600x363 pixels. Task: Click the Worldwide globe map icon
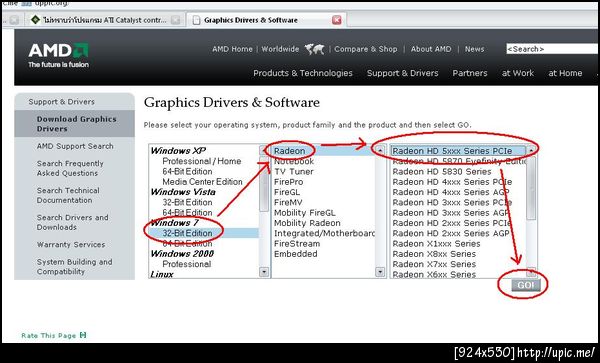pyautogui.click(x=315, y=49)
